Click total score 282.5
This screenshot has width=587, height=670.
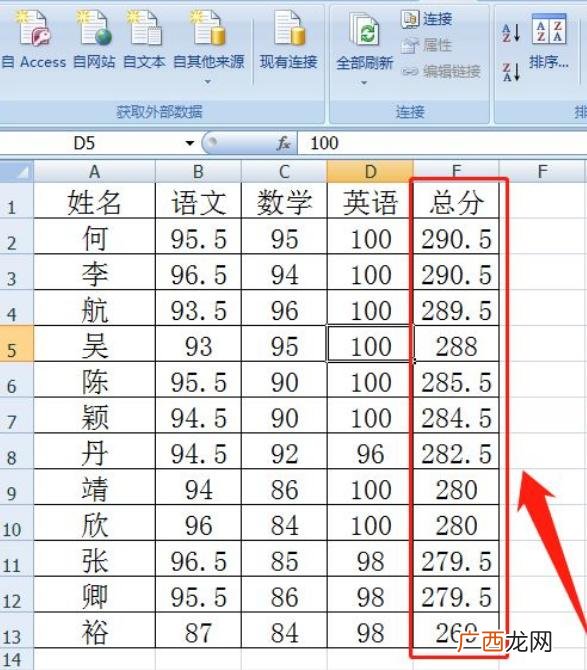(x=456, y=451)
